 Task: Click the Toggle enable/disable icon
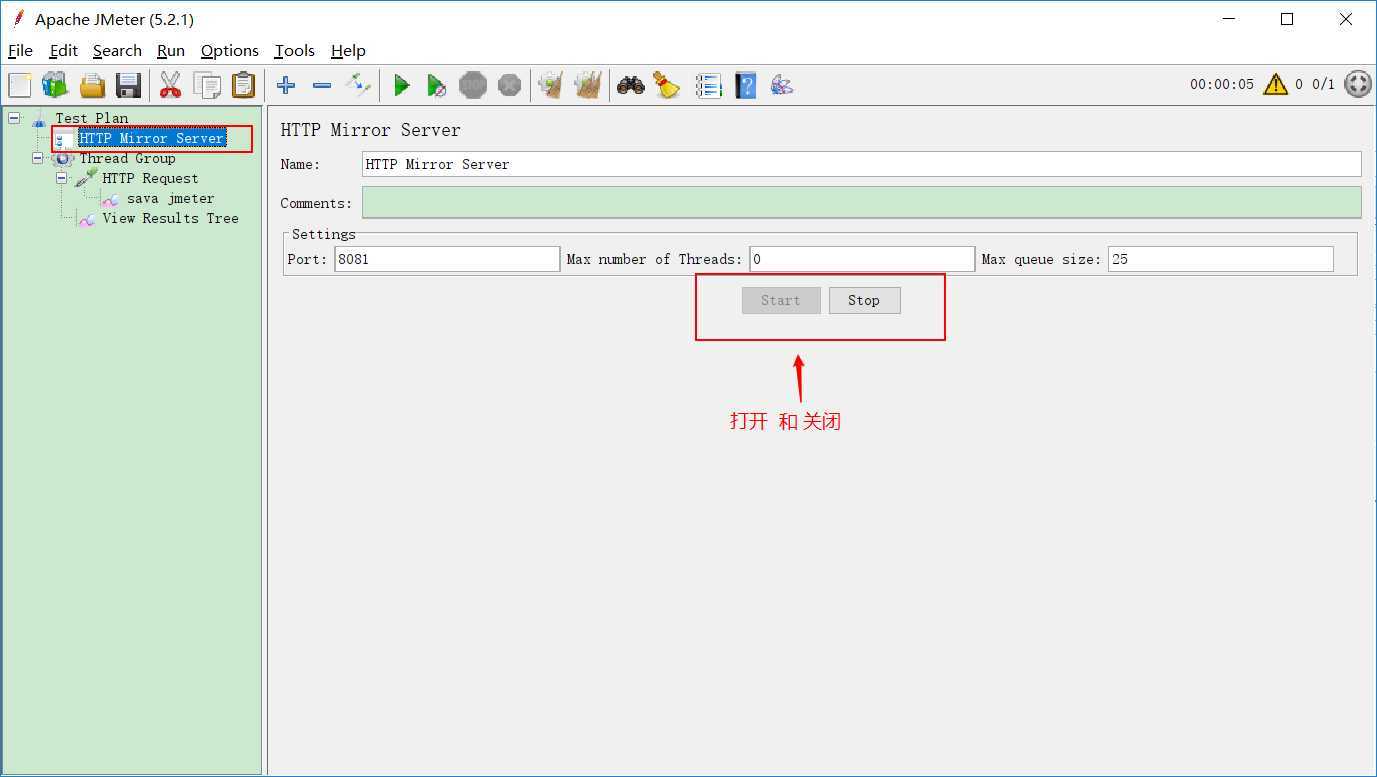358,85
